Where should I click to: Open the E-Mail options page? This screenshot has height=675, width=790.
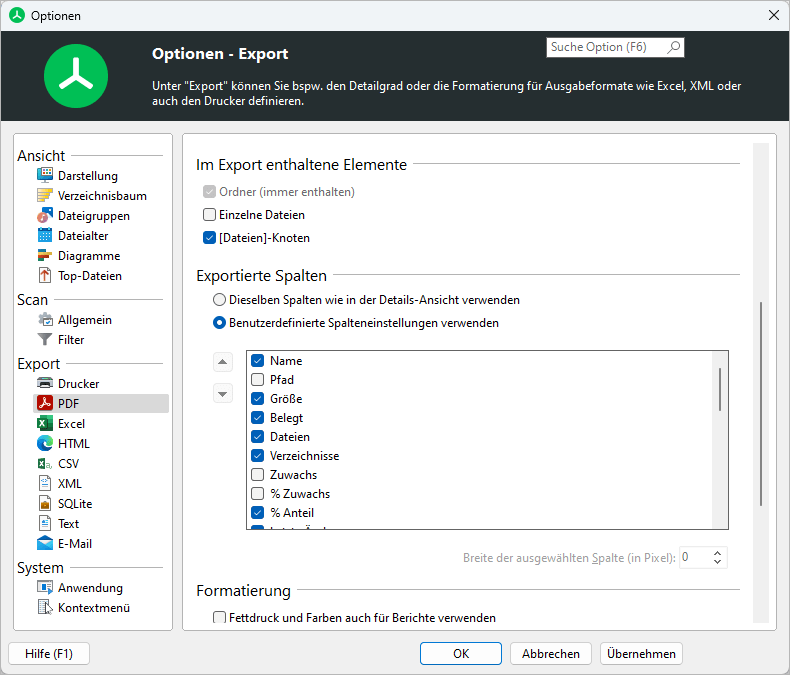pos(75,544)
